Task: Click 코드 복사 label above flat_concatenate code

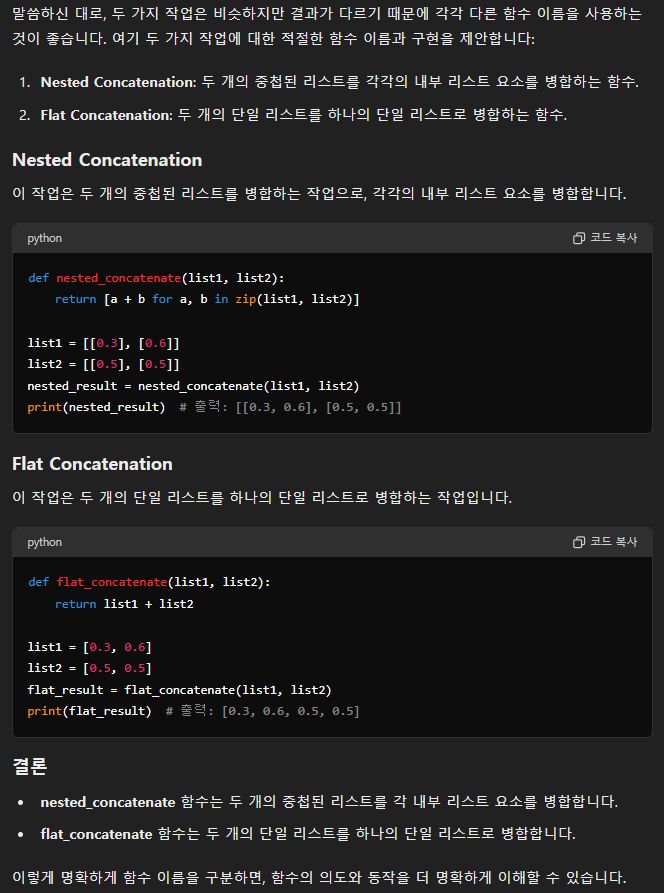Action: (x=613, y=542)
